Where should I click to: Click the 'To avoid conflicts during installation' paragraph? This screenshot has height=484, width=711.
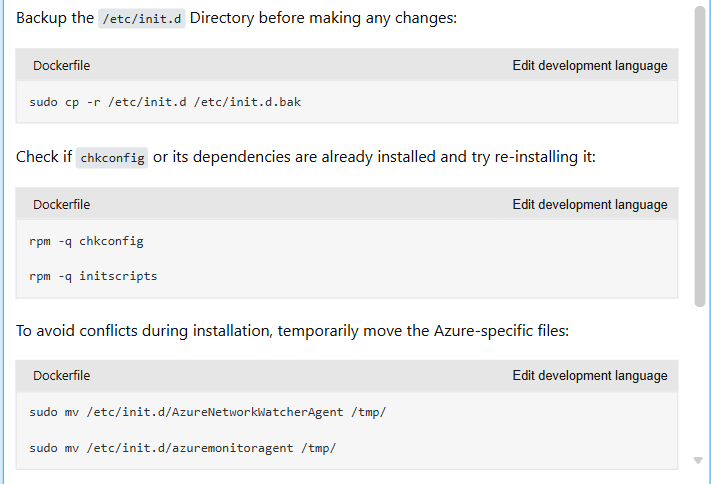click(292, 331)
